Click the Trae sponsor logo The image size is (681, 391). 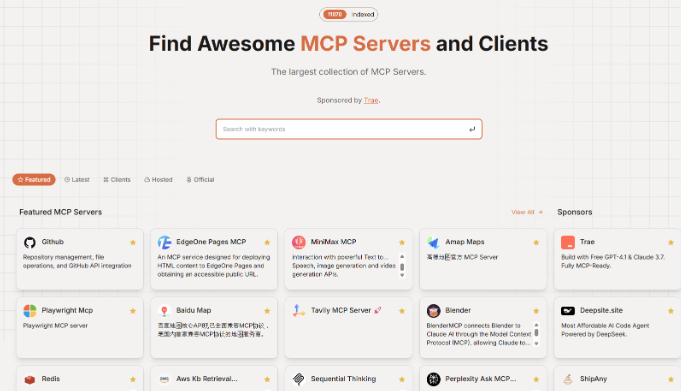click(568, 242)
